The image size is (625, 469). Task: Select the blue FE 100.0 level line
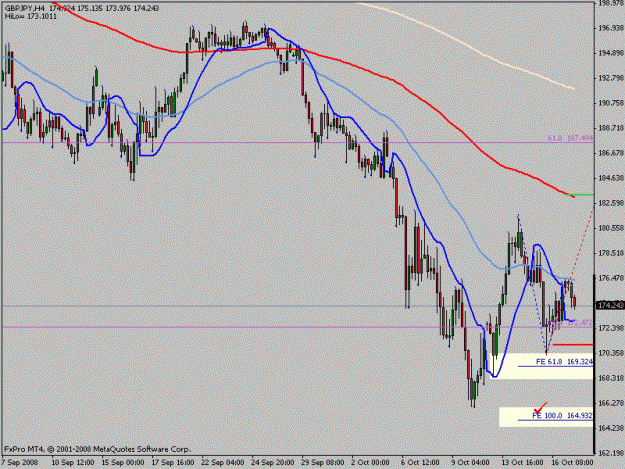coord(556,420)
